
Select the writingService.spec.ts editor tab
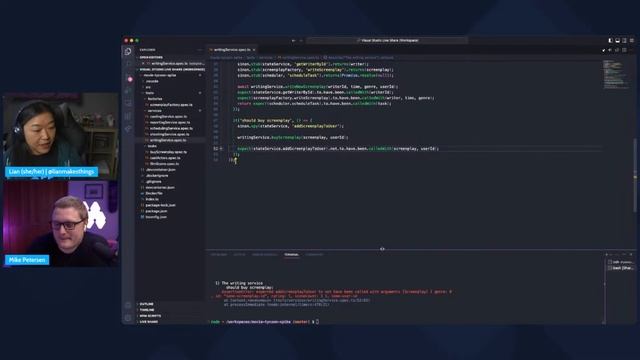point(232,50)
